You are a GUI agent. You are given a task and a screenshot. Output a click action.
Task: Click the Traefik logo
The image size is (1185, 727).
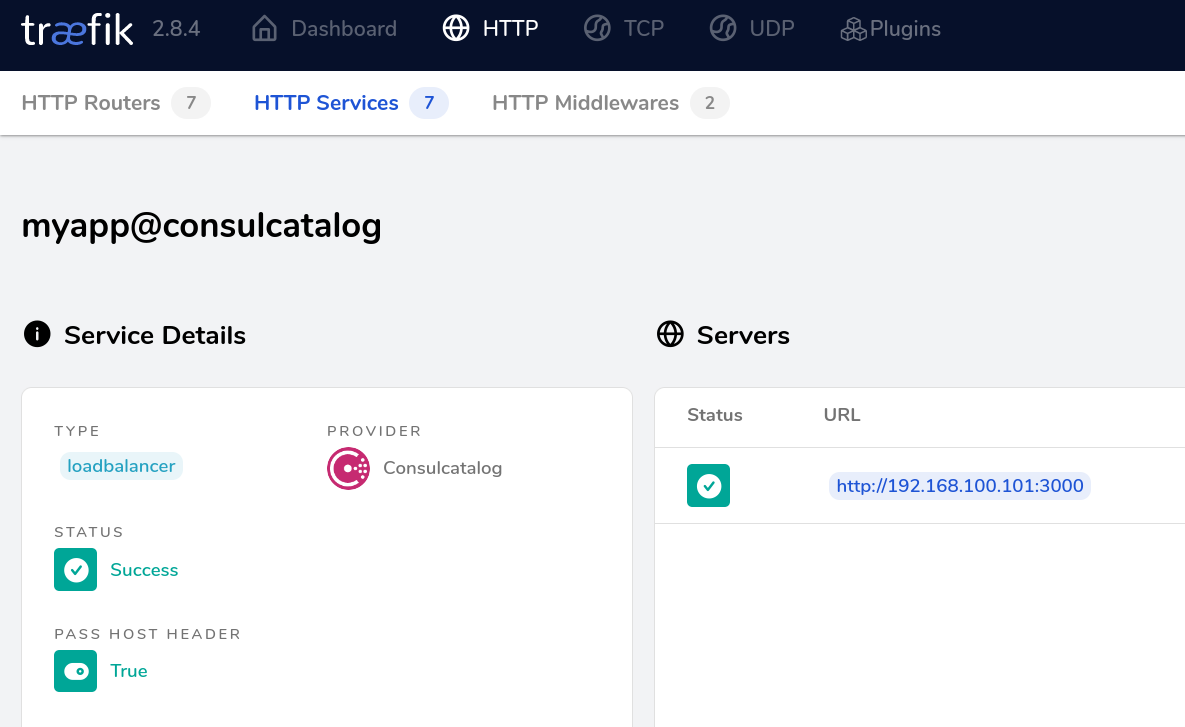pyautogui.click(x=77, y=30)
